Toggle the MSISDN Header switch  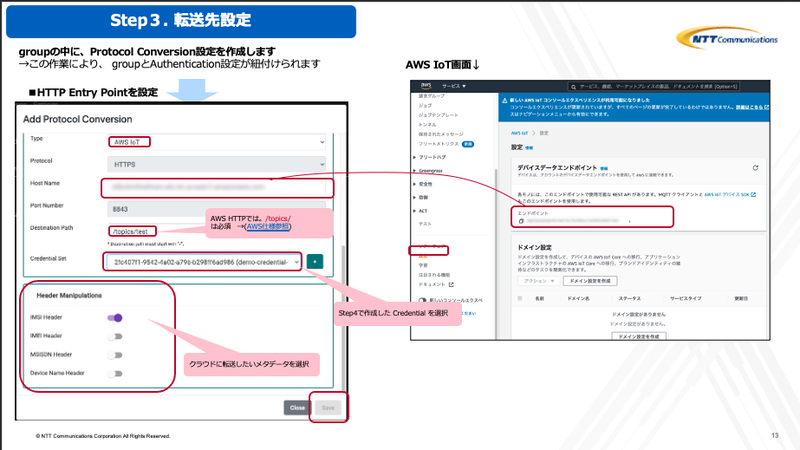pos(115,355)
